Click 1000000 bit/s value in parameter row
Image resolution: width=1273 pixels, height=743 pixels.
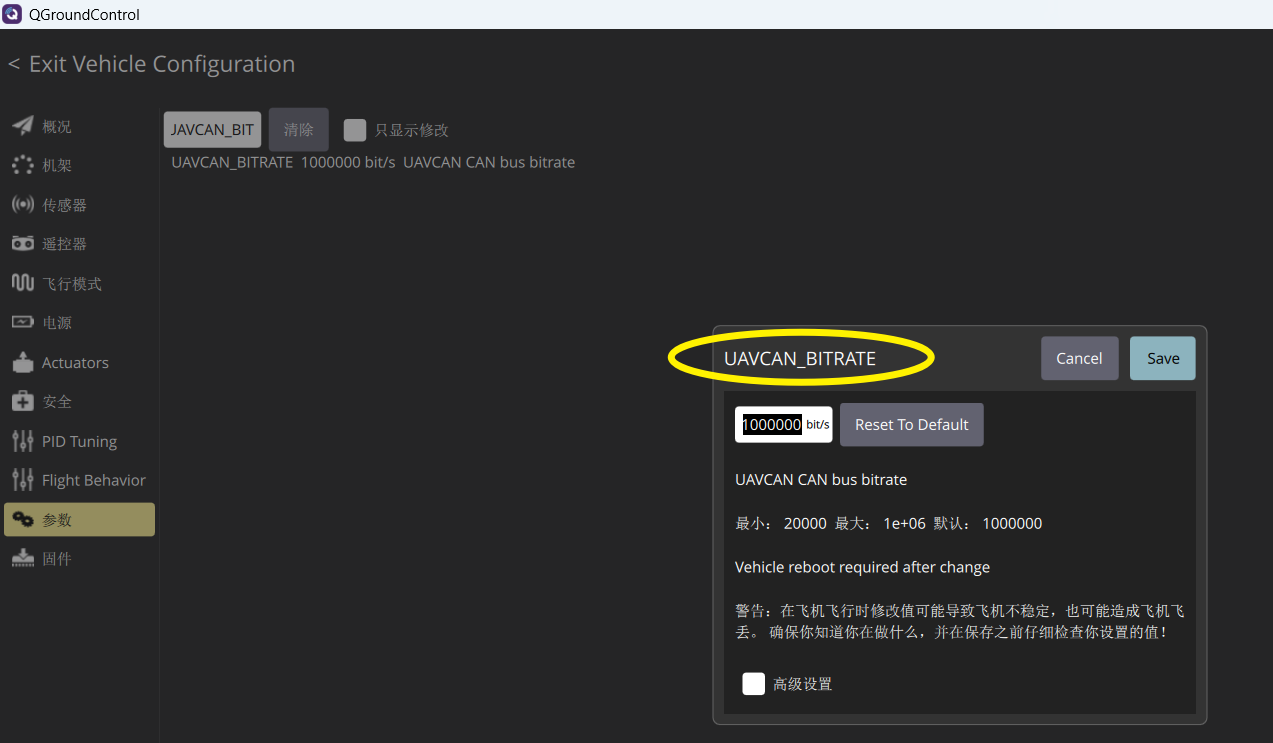(x=348, y=162)
